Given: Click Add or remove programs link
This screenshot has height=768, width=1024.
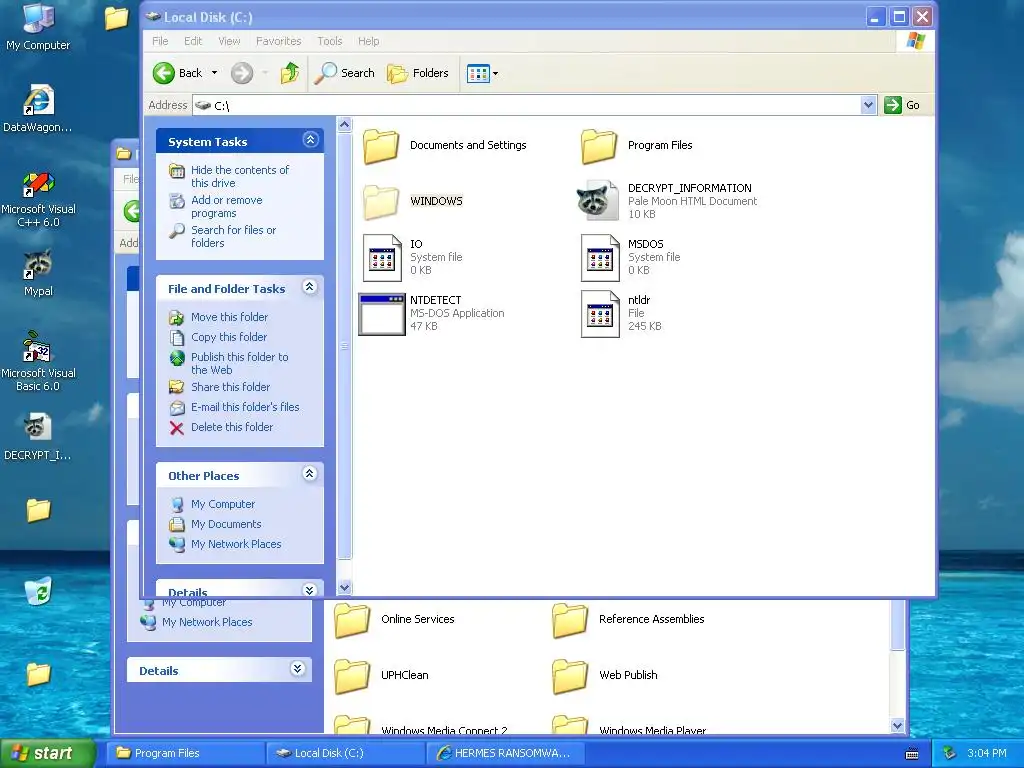Looking at the screenshot, I should (226, 206).
